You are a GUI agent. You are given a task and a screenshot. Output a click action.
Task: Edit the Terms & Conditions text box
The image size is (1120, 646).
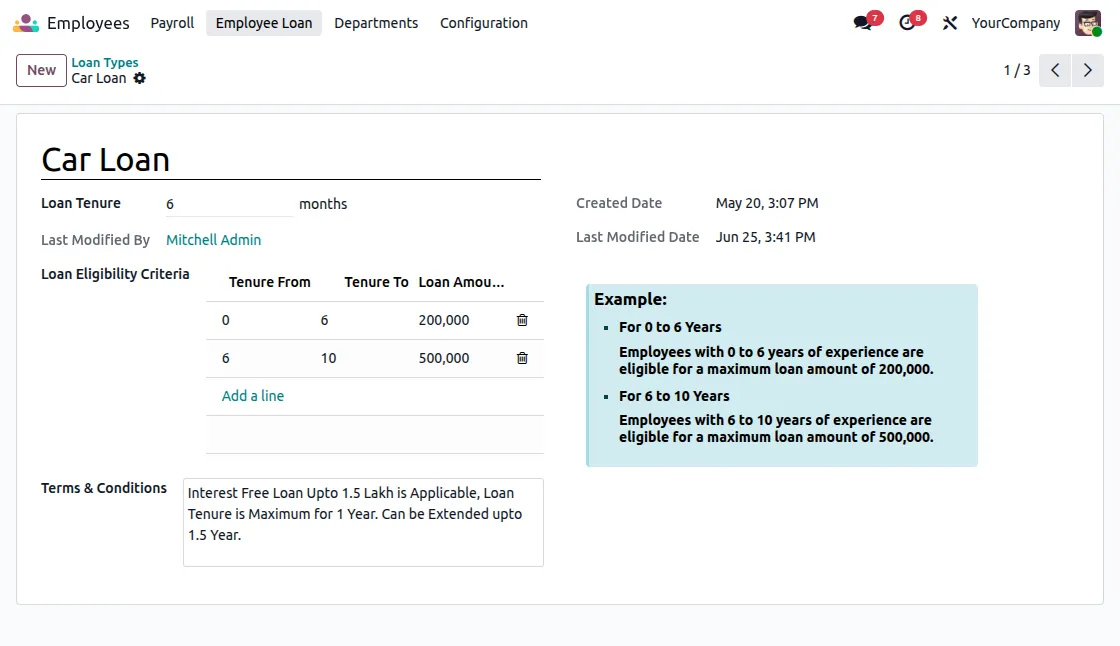363,522
